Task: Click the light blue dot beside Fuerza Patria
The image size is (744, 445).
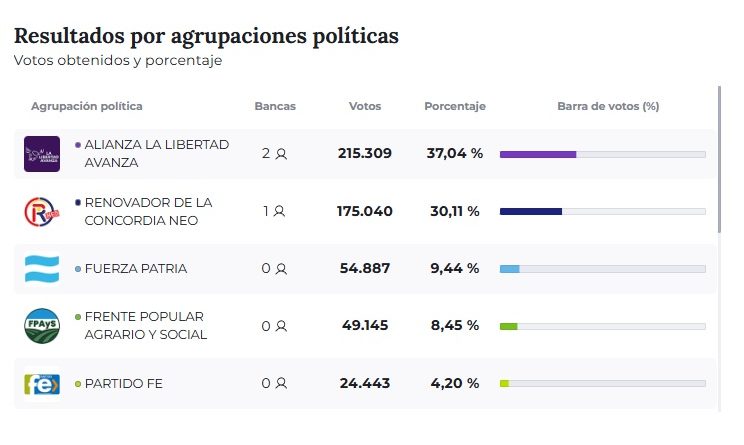Action: (x=78, y=269)
